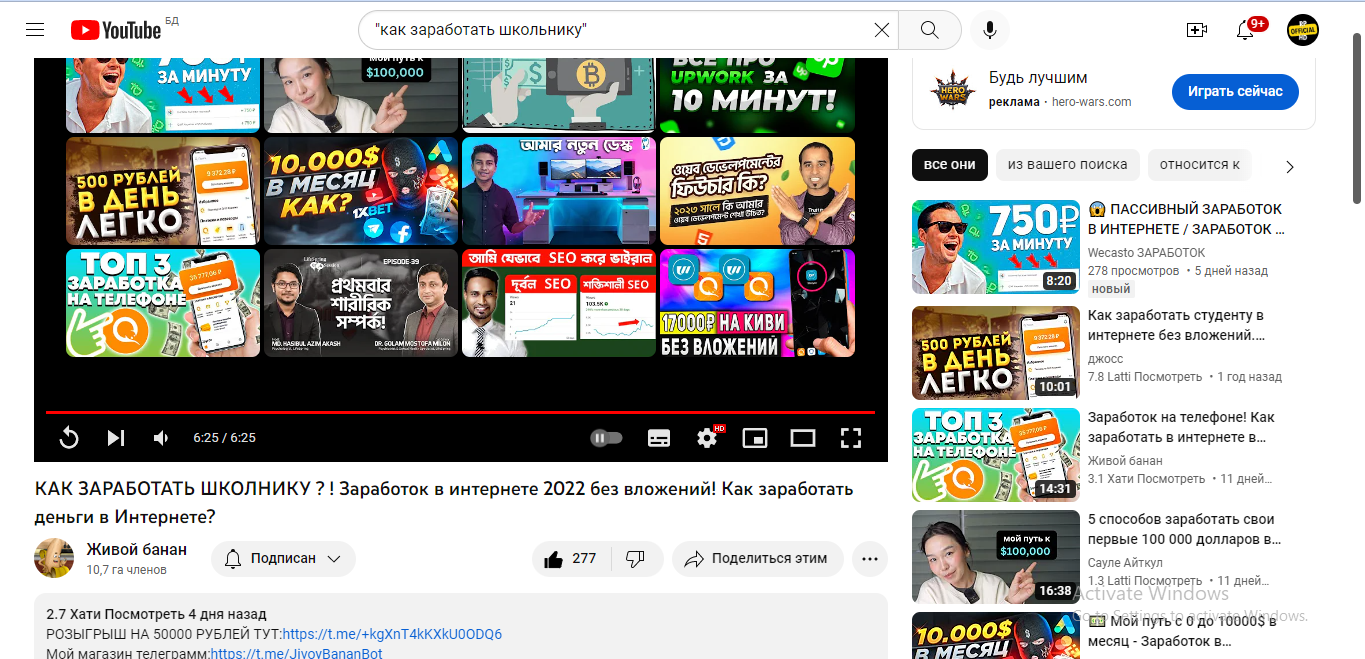The height and width of the screenshot is (659, 1365).
Task: Open endscreen Upwork за 10 минут thumbnail
Action: click(x=757, y=95)
